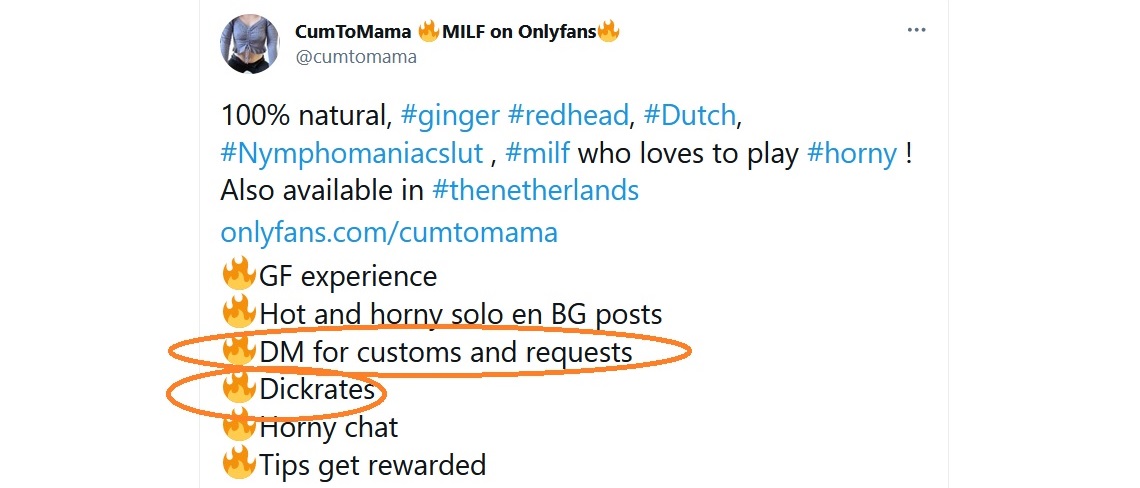Image resolution: width=1140 pixels, height=488 pixels.
Task: Click the #horny hashtag
Action: click(852, 153)
